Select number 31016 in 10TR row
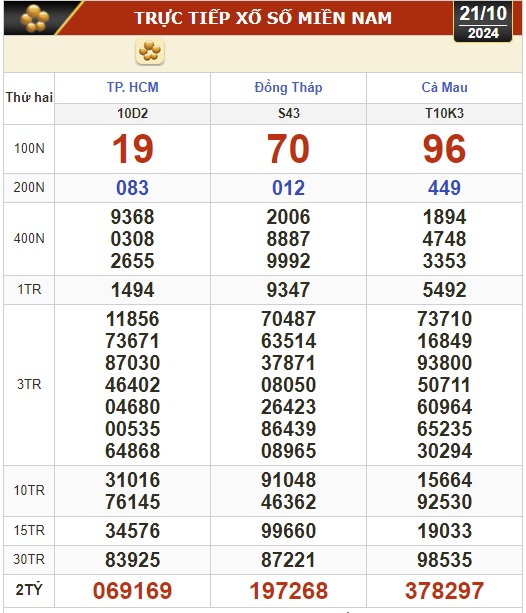 pyautogui.click(x=133, y=480)
